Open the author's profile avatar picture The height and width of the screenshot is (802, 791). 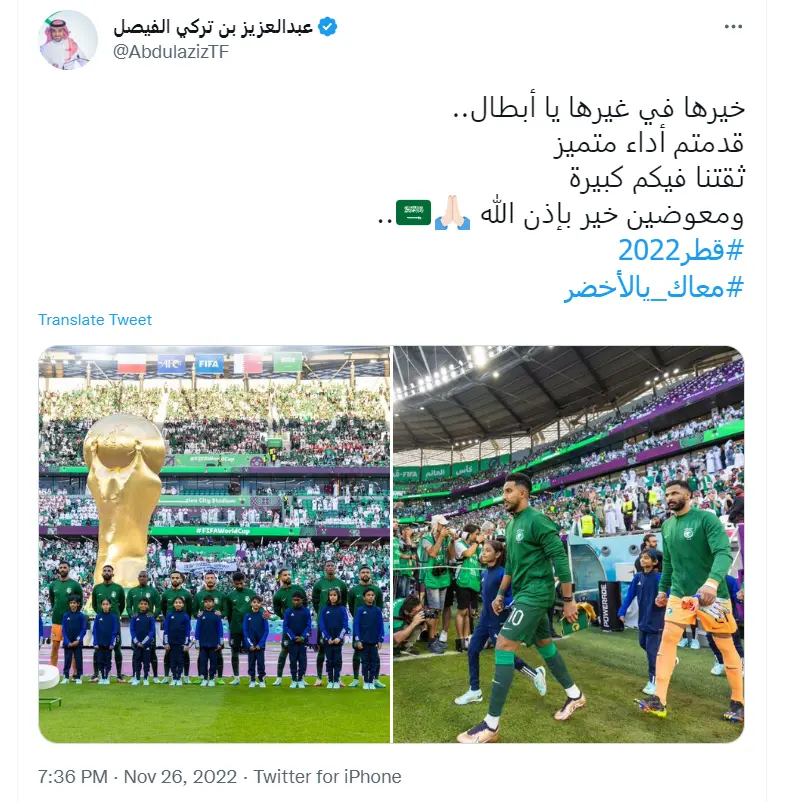[68, 39]
